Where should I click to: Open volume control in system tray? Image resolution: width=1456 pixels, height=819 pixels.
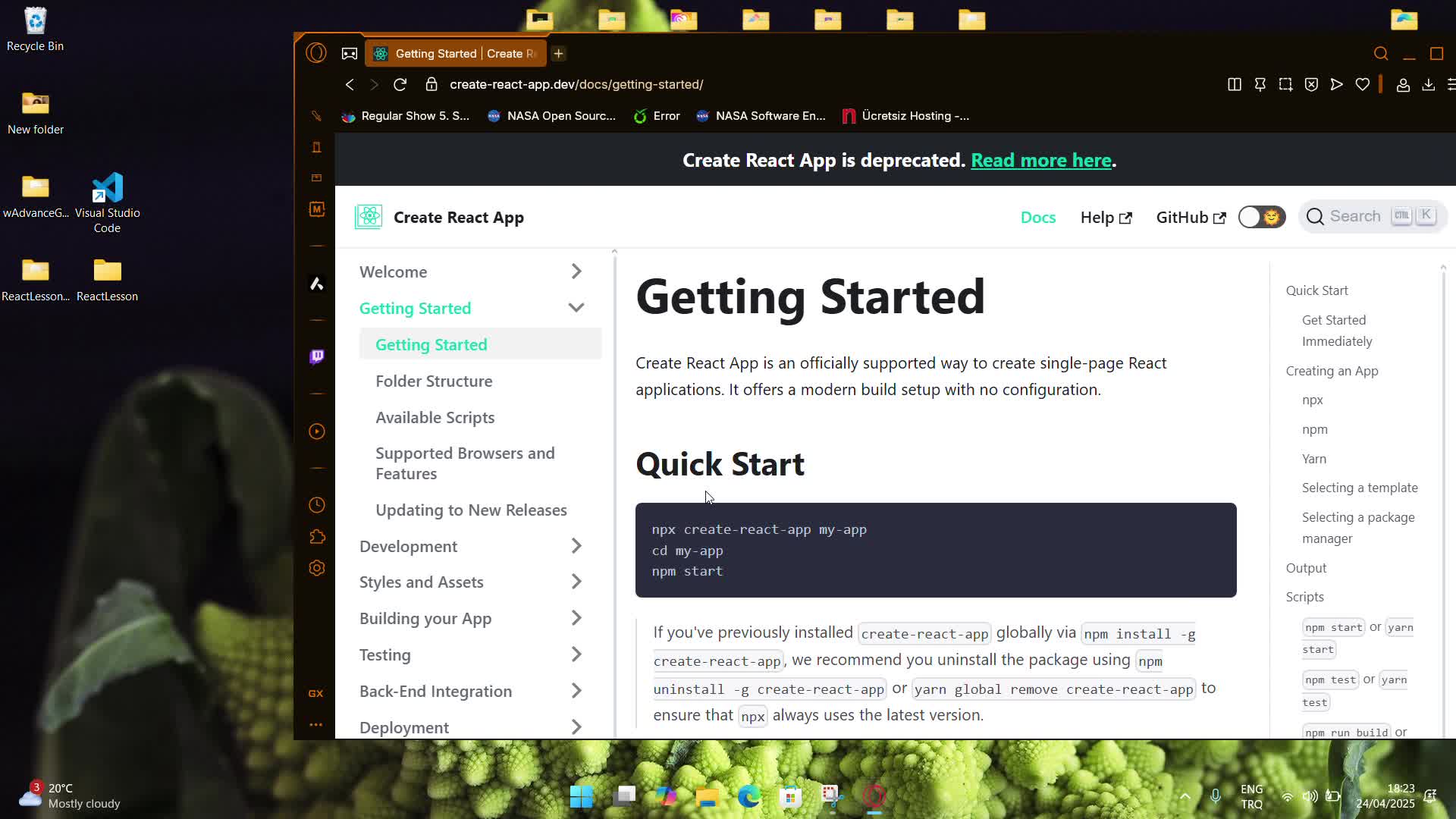point(1310,796)
